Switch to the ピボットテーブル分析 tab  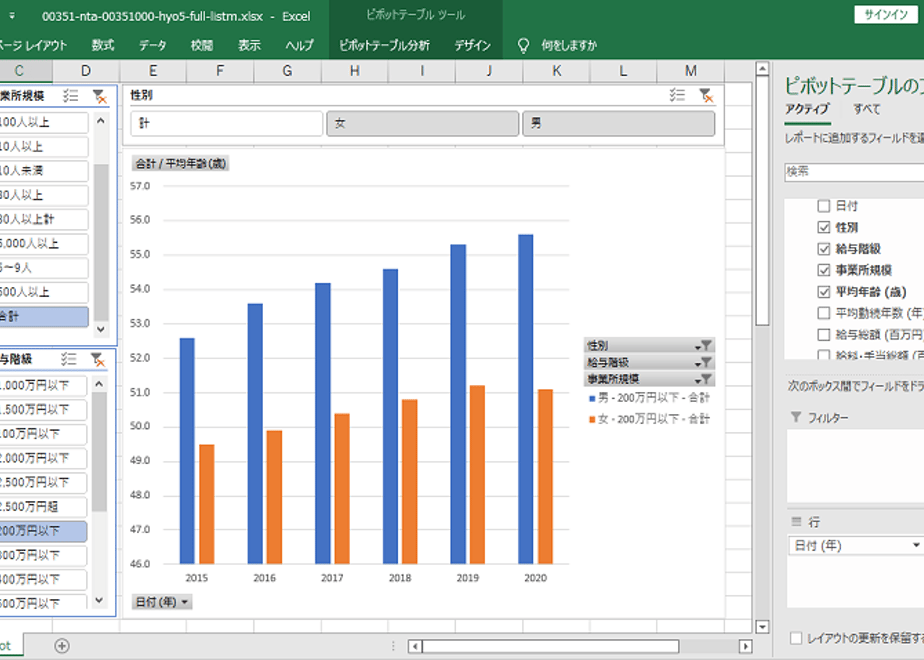[384, 45]
